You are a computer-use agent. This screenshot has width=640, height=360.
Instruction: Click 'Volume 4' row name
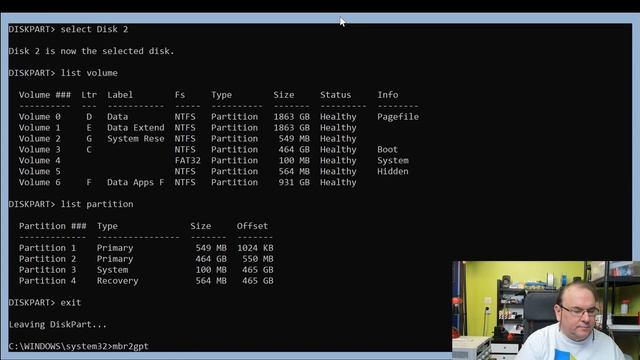click(40, 160)
